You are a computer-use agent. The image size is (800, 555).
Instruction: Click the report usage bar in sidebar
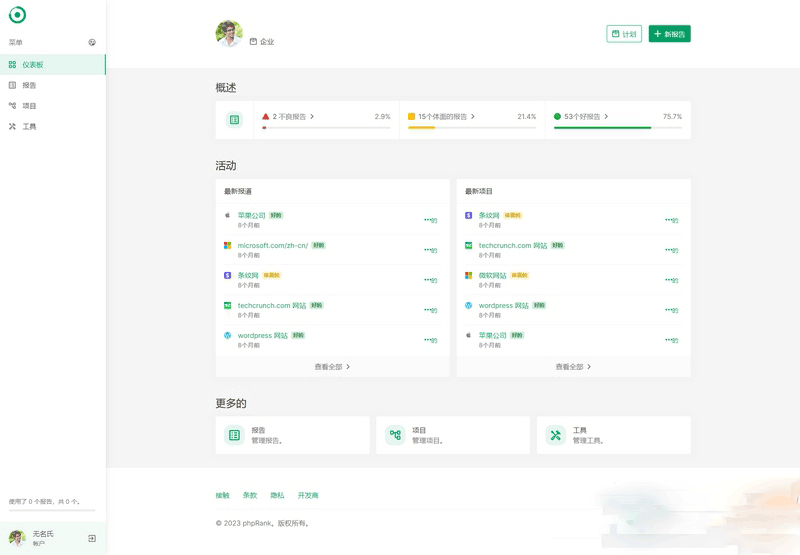pyautogui.click(x=52, y=510)
